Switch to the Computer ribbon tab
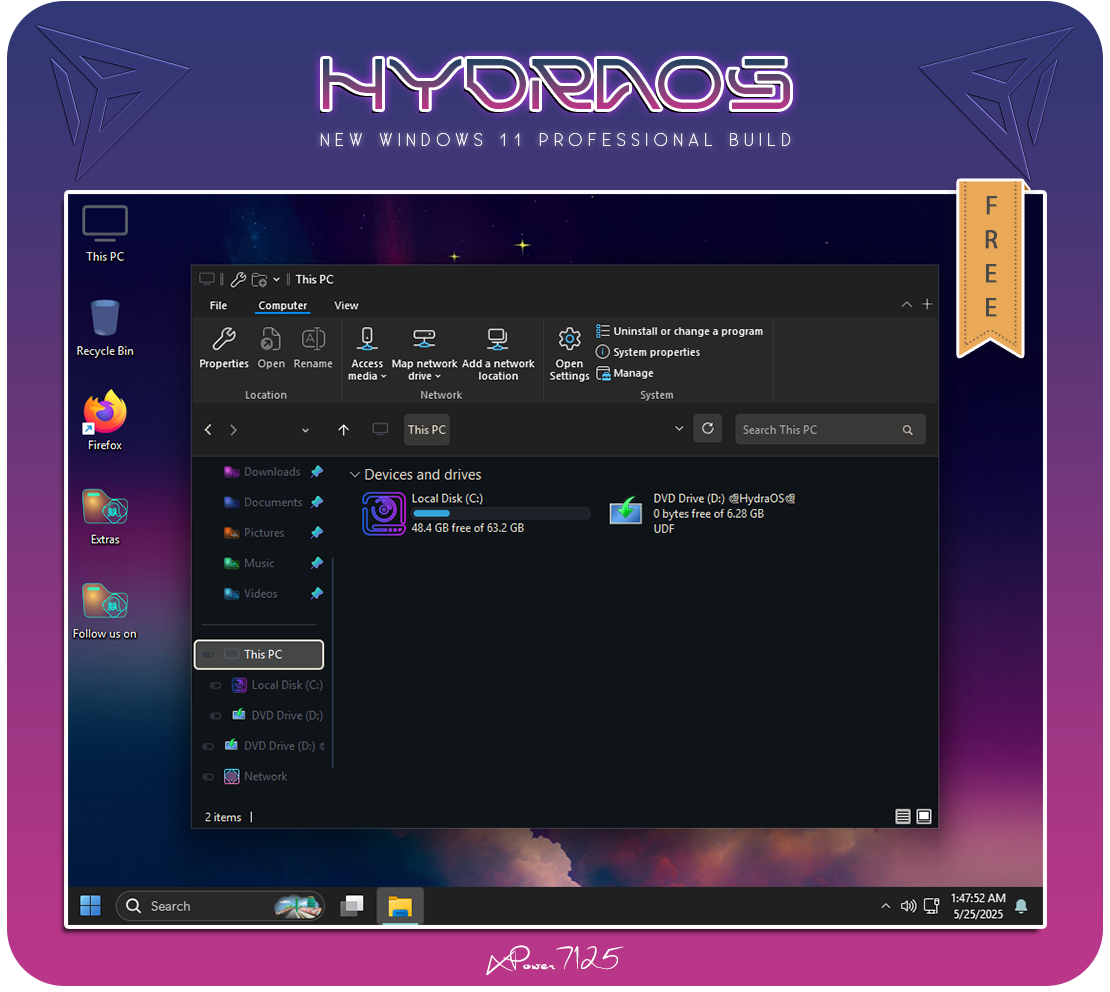The width and height of the screenshot is (1110, 992). click(282, 305)
